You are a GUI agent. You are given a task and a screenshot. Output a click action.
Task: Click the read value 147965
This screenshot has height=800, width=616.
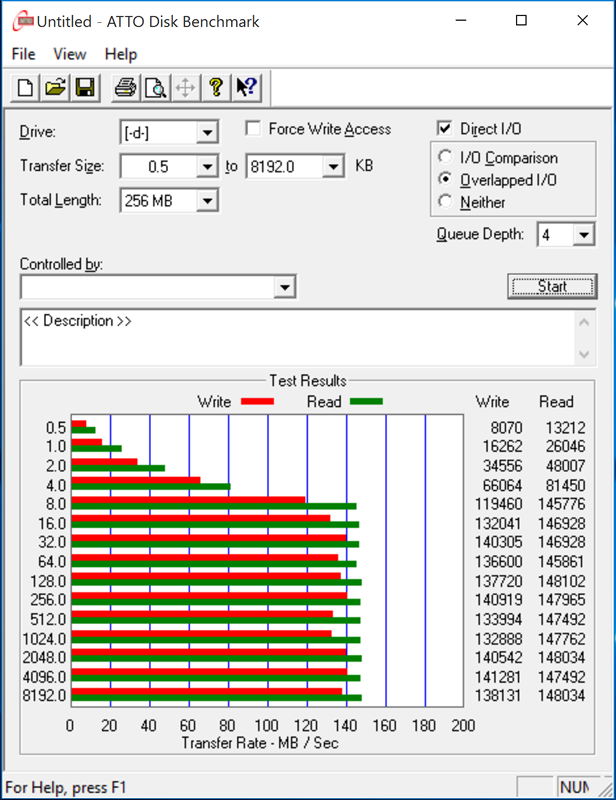pyautogui.click(x=561, y=599)
